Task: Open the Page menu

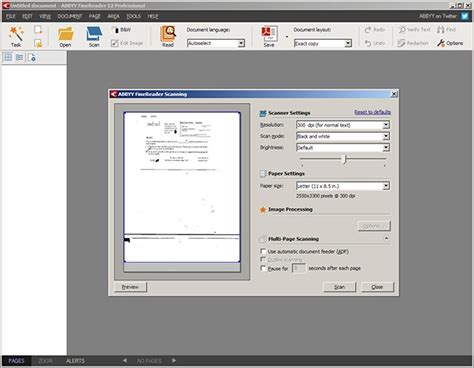Action: click(x=94, y=16)
